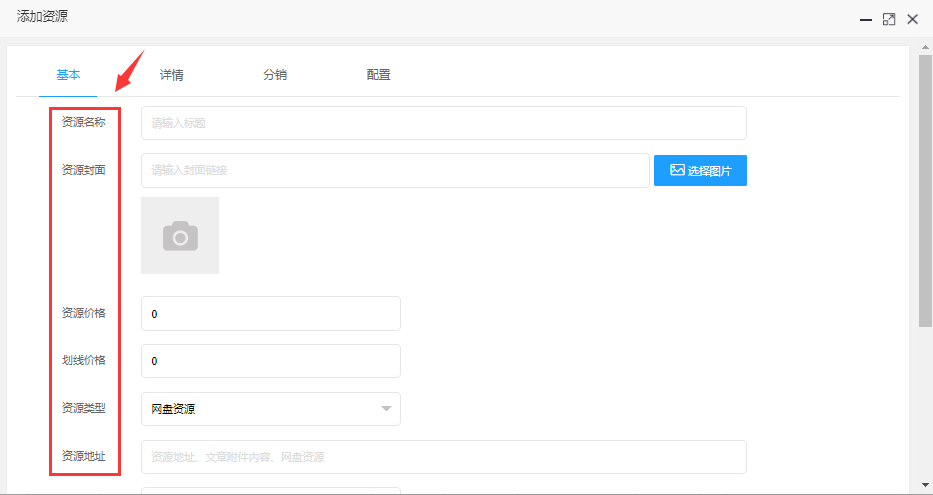Click the 资源地址 input field
This screenshot has height=495, width=933.
444,457
